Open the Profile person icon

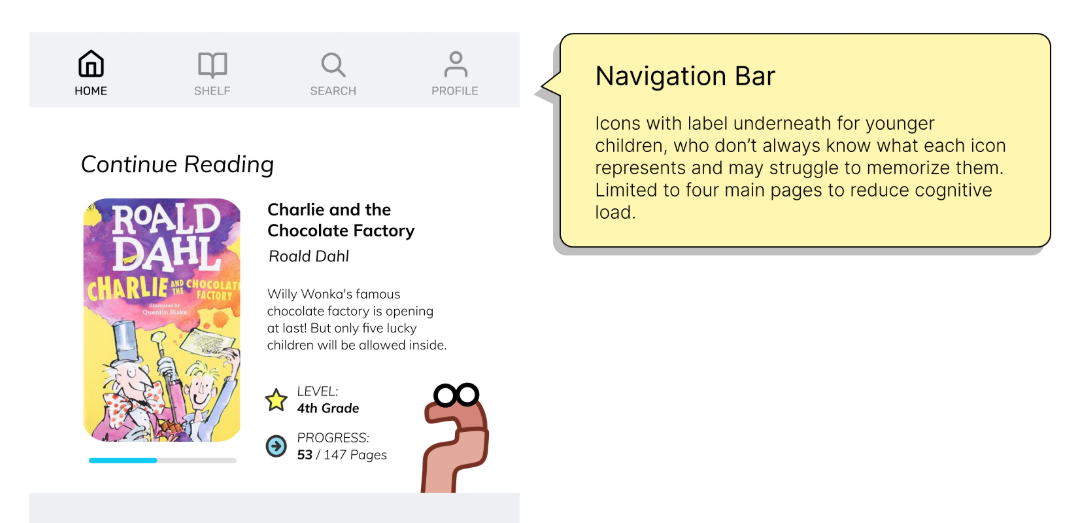click(x=455, y=65)
